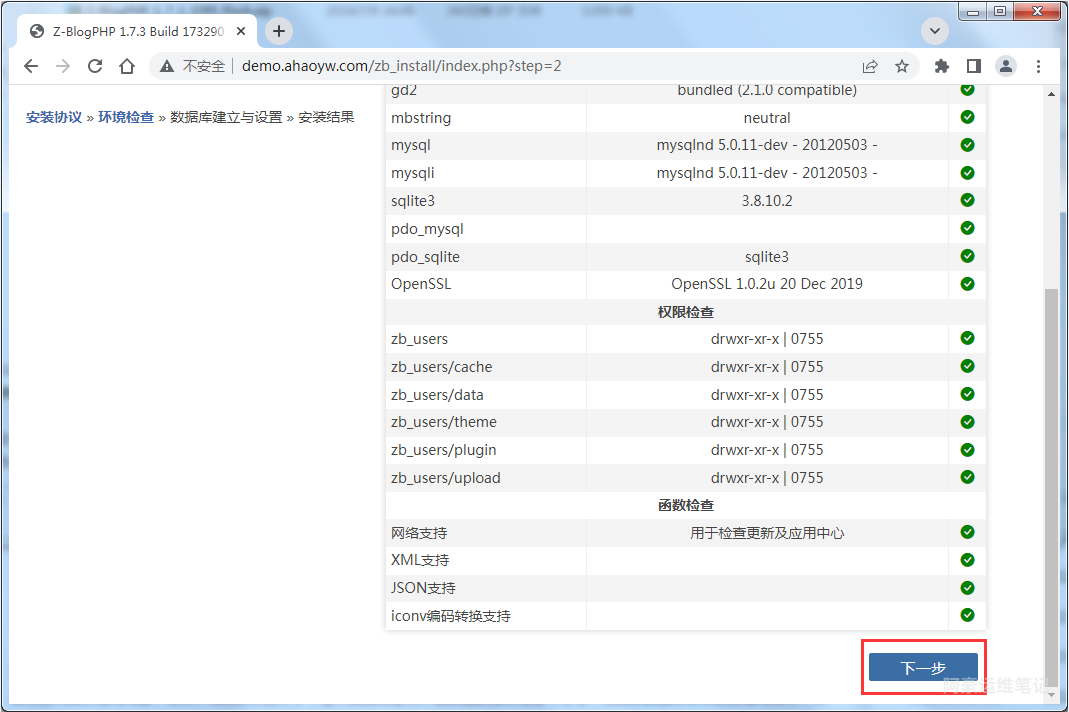Click the 安装协议 step link
1069x712 pixels.
54,117
